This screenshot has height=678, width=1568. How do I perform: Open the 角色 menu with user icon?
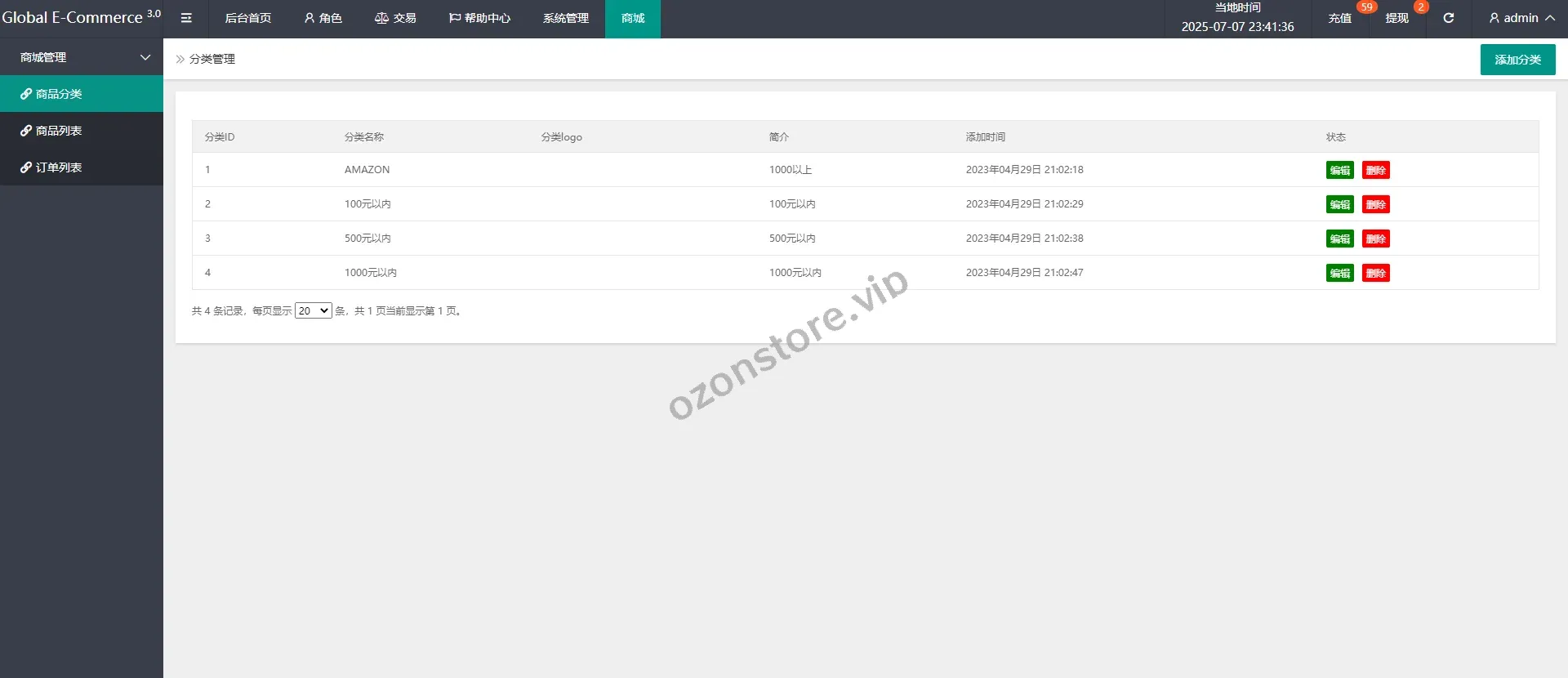323,18
